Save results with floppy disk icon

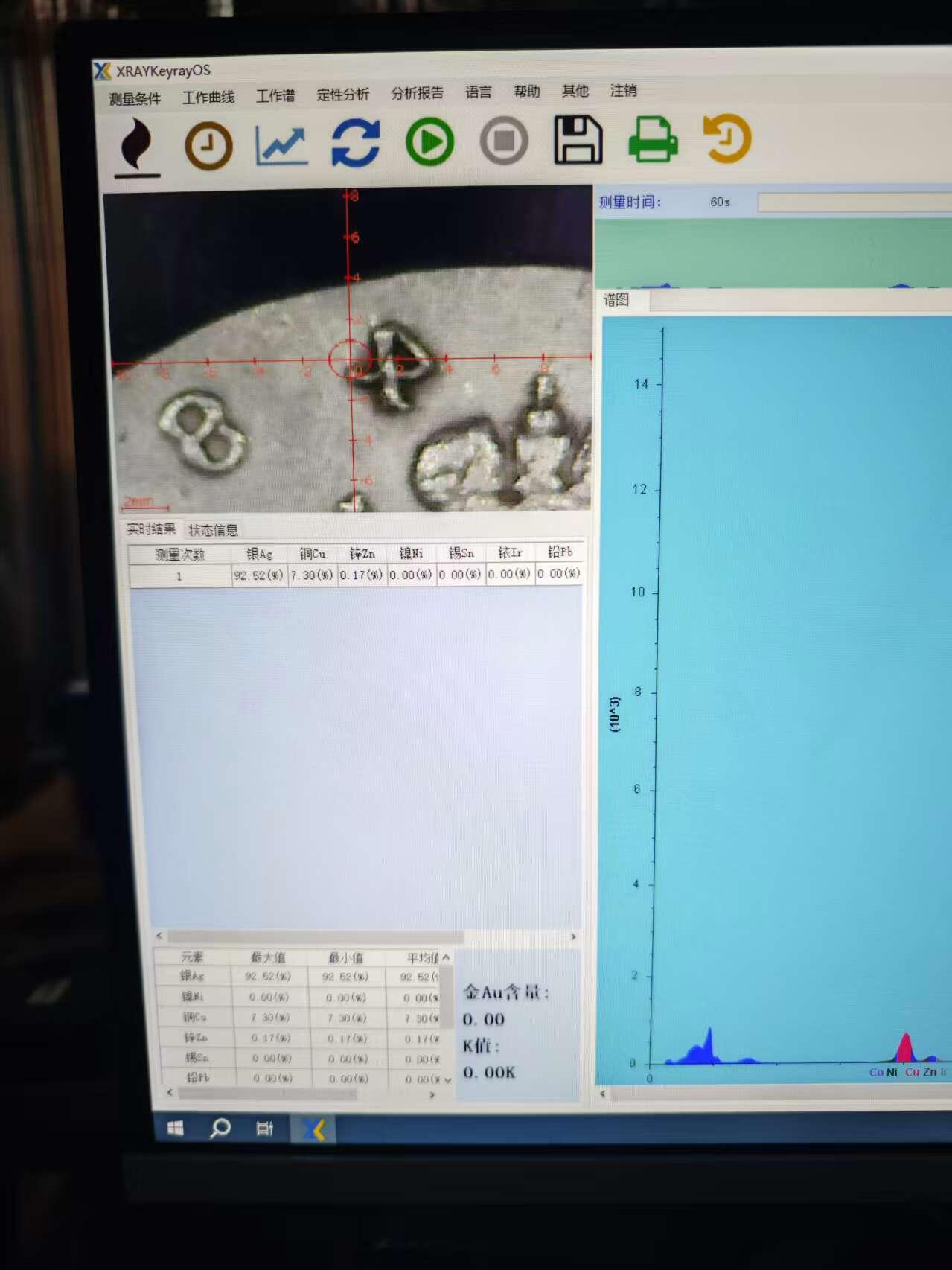tap(578, 139)
